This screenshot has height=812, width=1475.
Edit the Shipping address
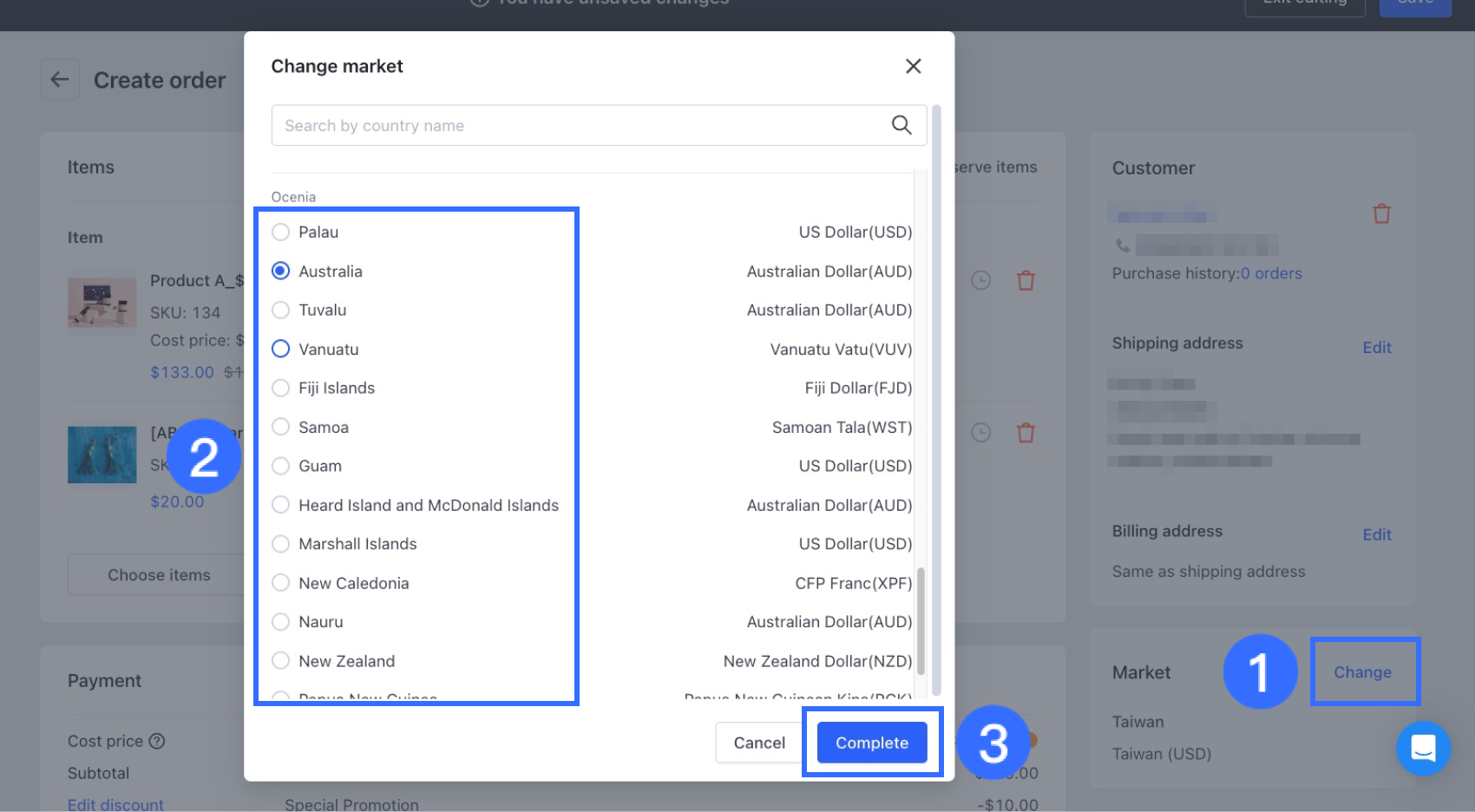point(1376,347)
